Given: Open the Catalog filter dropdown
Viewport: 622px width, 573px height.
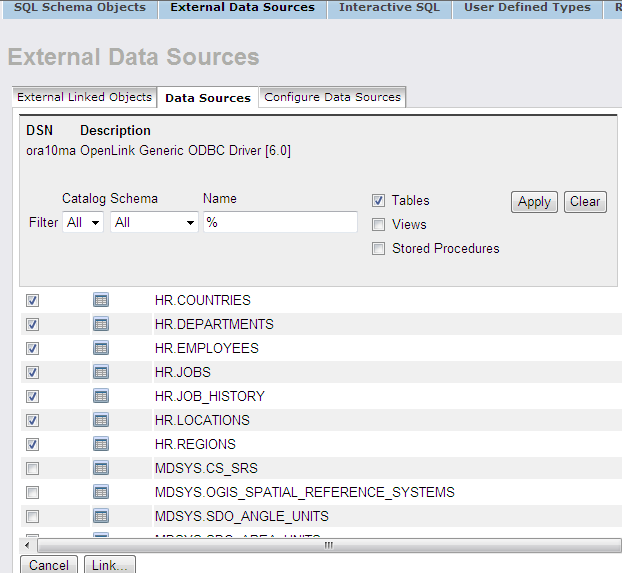Looking at the screenshot, I should point(83,222).
